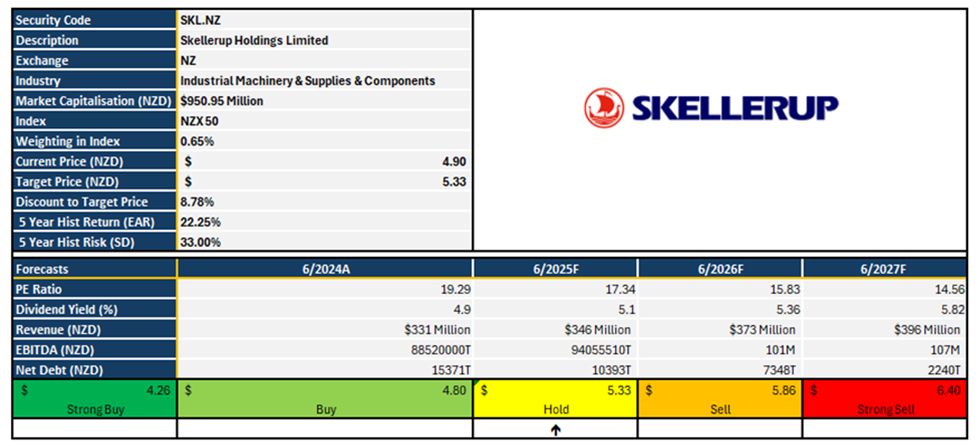Click the Forecasts header cell
Screen dimensions: 978x447
94,269
